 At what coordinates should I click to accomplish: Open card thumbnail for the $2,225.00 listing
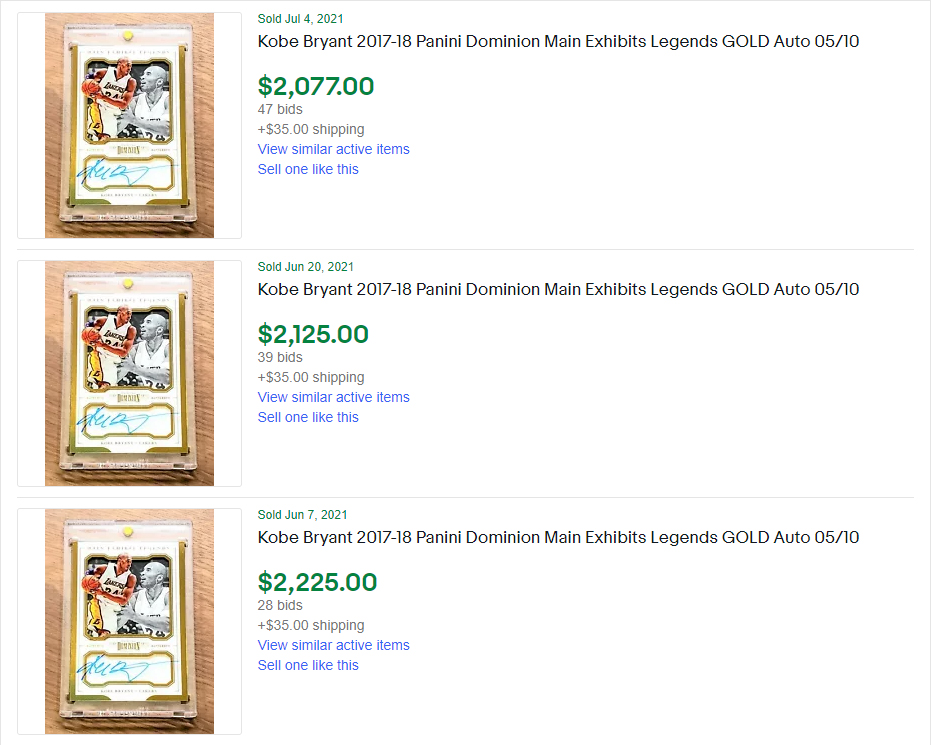tap(129, 621)
